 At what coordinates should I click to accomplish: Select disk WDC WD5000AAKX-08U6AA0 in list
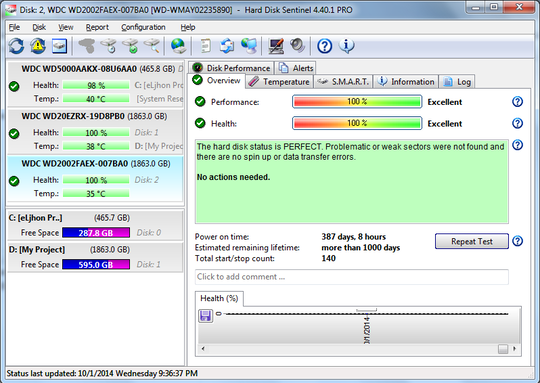(95, 84)
